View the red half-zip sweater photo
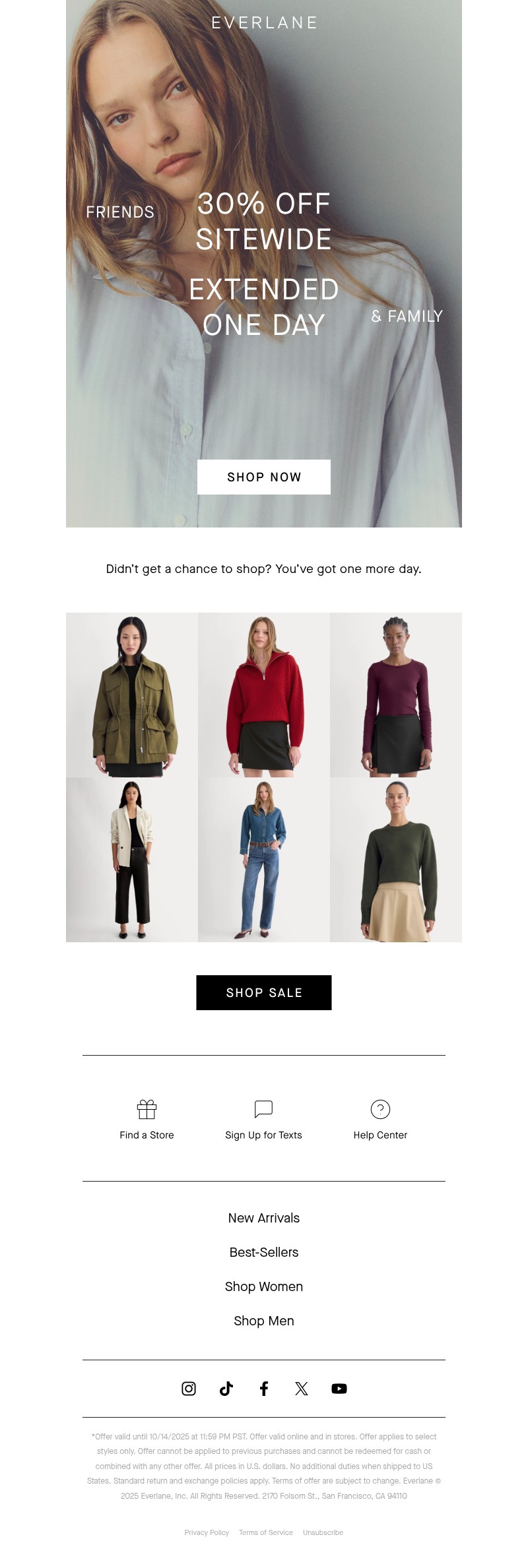This screenshot has height=1568, width=528. click(264, 695)
